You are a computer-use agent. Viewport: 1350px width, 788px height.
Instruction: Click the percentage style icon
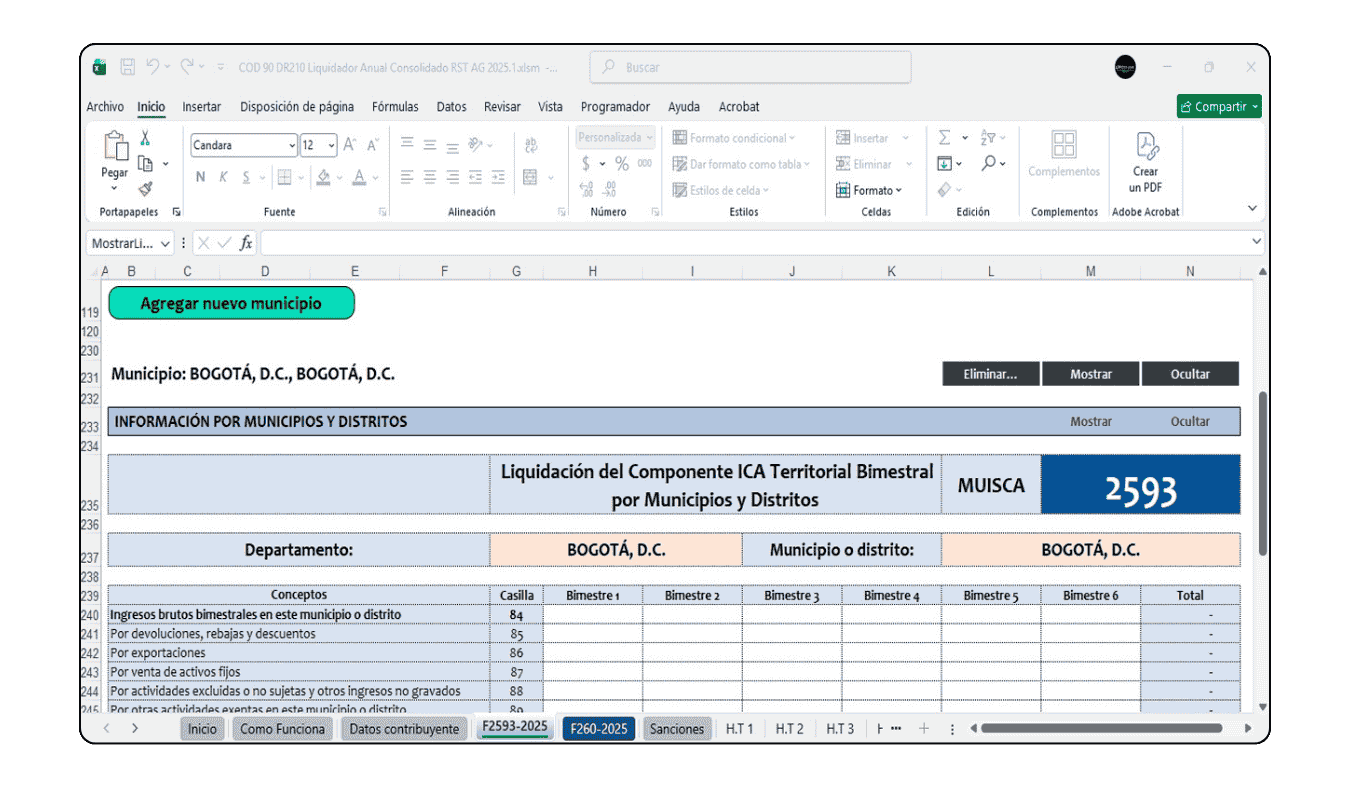coord(621,163)
